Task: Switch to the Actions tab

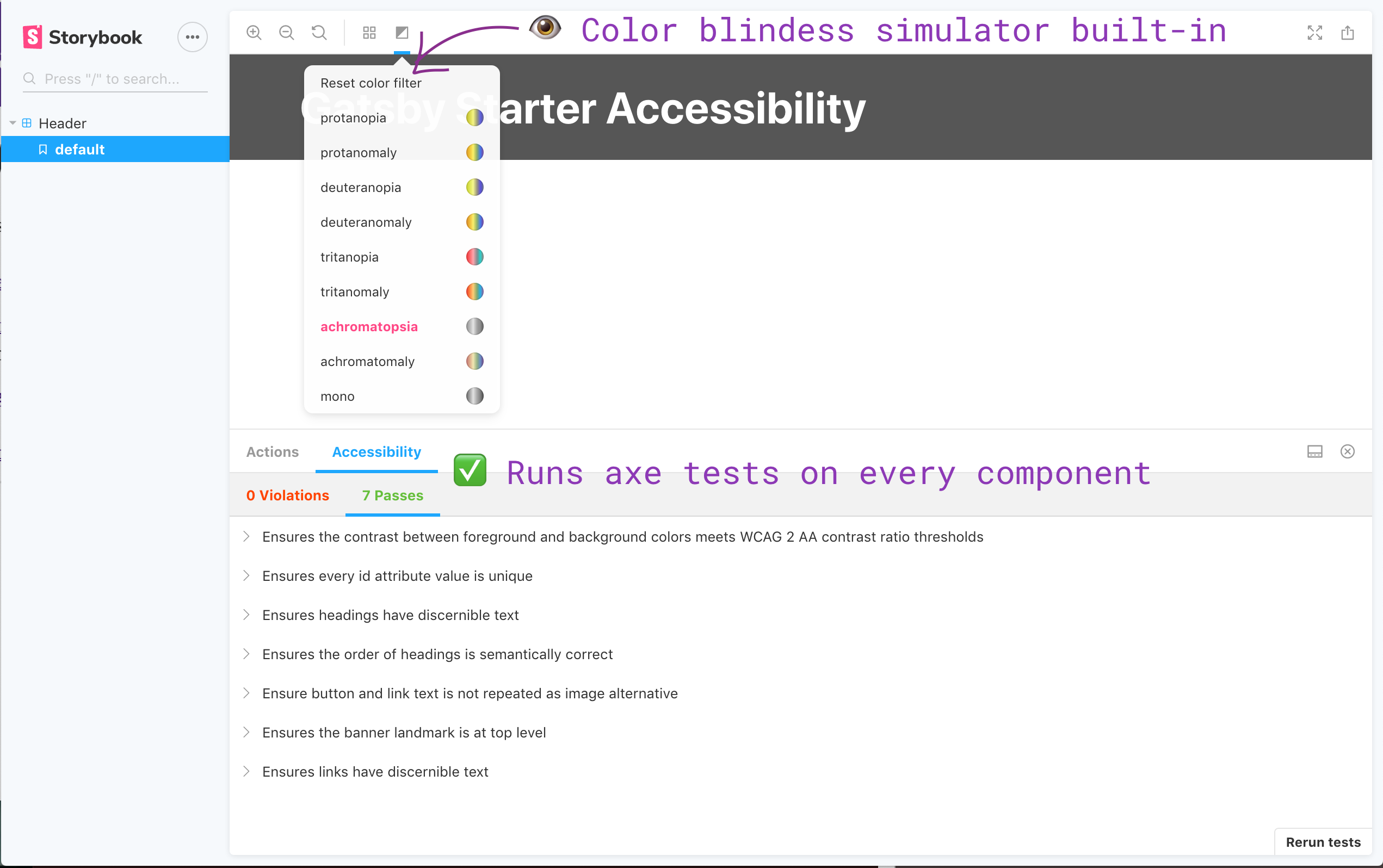Action: coord(273,452)
